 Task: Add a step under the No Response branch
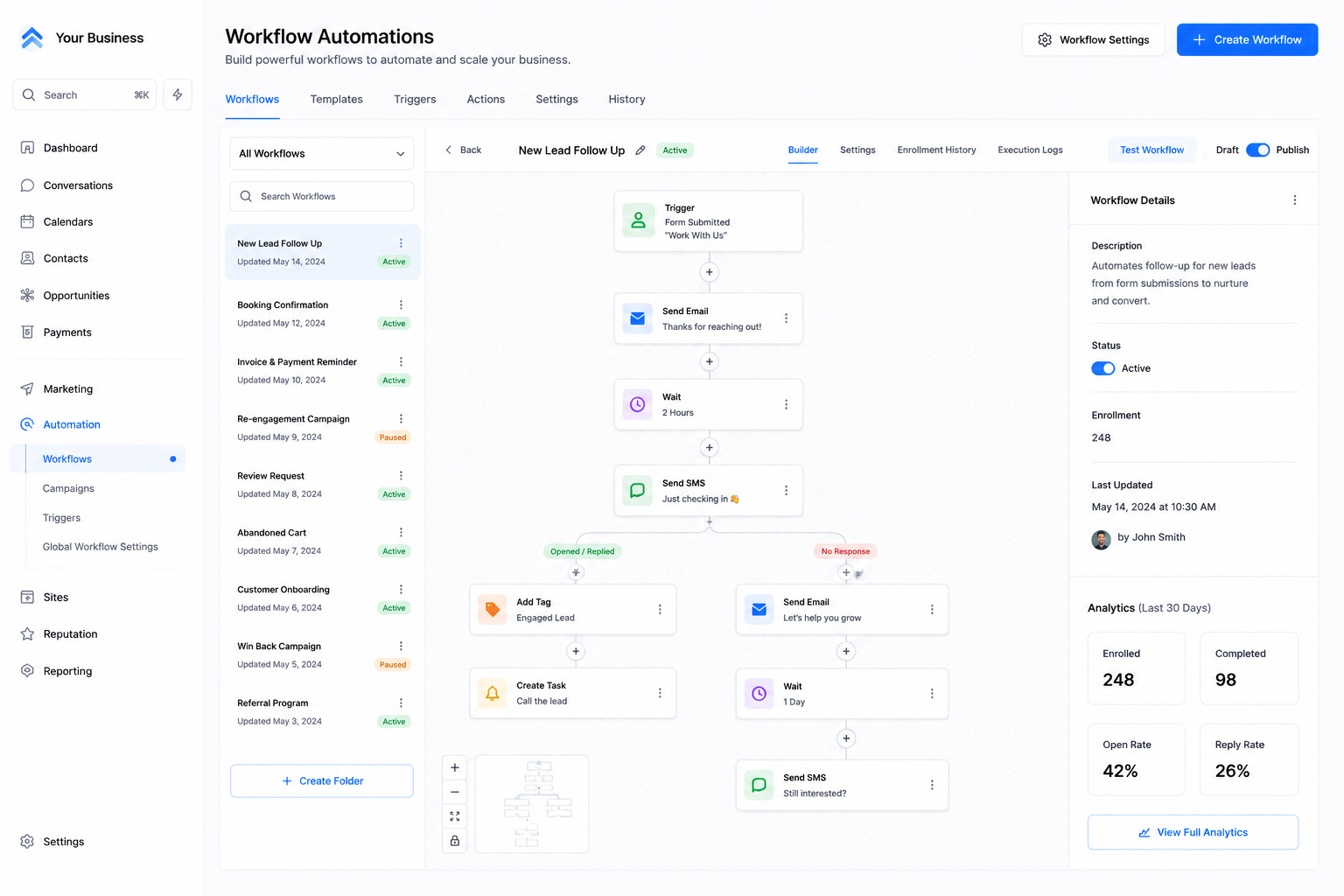(x=846, y=573)
